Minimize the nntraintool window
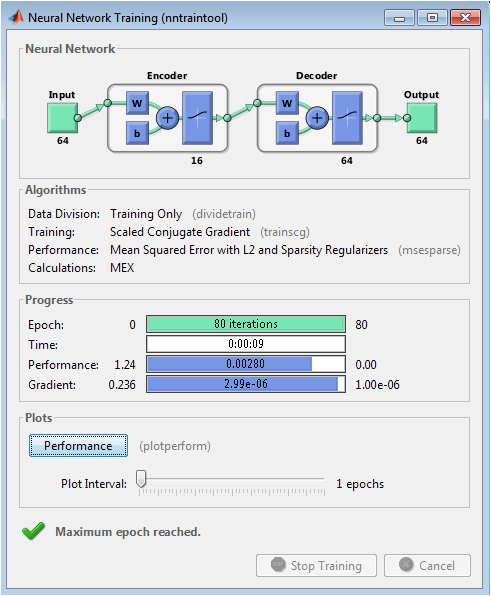 [x=399, y=18]
